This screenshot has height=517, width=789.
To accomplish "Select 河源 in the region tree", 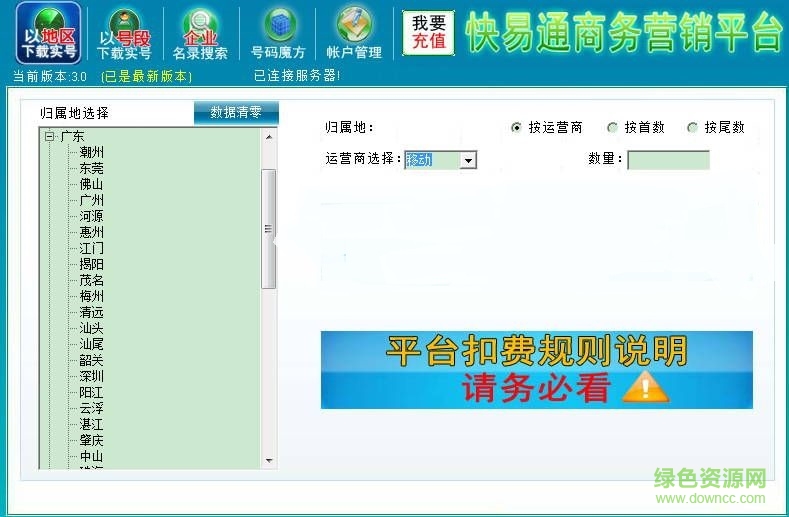I will pyautogui.click(x=92, y=216).
